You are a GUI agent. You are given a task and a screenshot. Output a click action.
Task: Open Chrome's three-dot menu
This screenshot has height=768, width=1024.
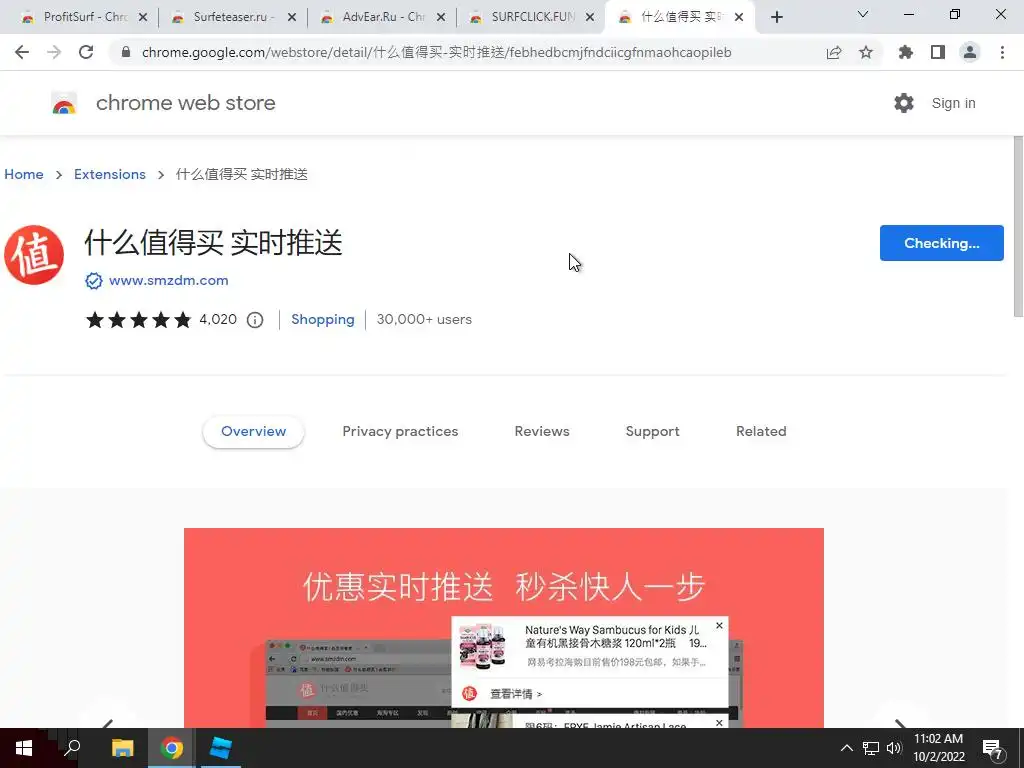pos(1002,52)
